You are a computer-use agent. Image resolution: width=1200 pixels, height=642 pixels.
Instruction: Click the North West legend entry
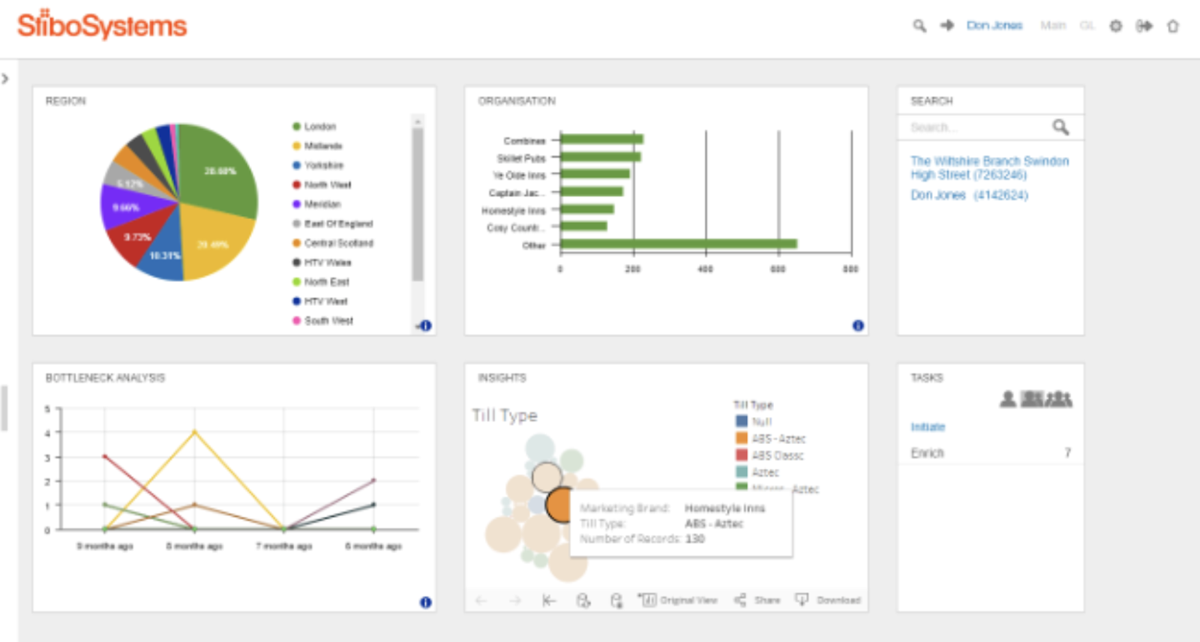pyautogui.click(x=322, y=185)
